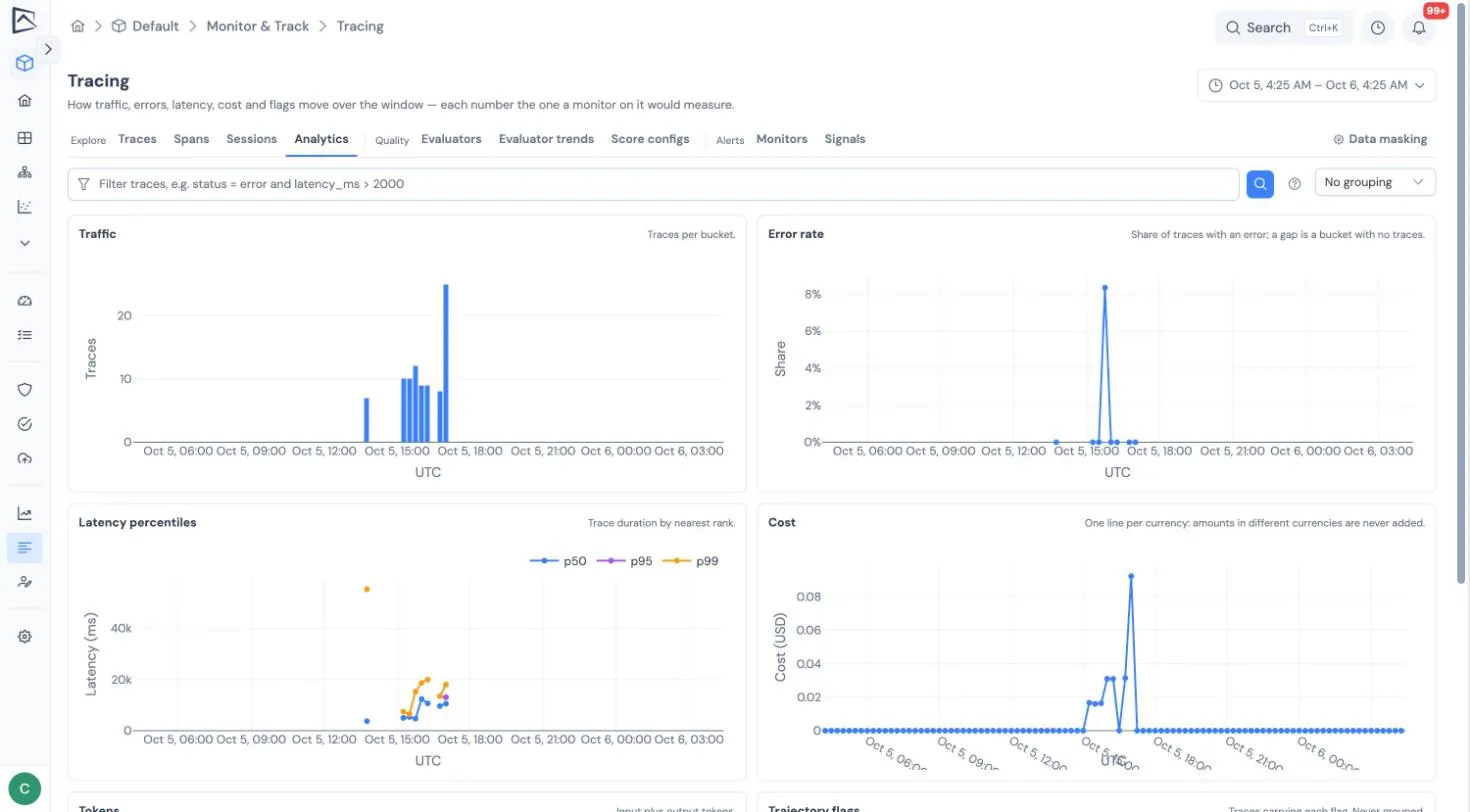Open the sidebar home page icon
The image size is (1470, 812).
click(25, 100)
